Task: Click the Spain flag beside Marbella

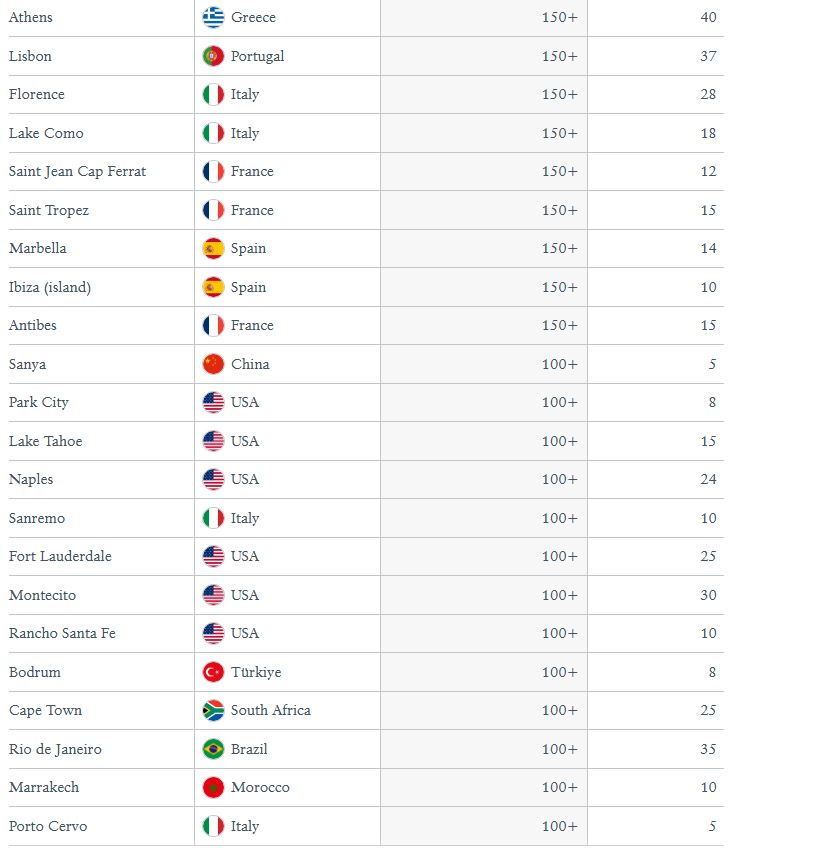Action: coord(213,249)
